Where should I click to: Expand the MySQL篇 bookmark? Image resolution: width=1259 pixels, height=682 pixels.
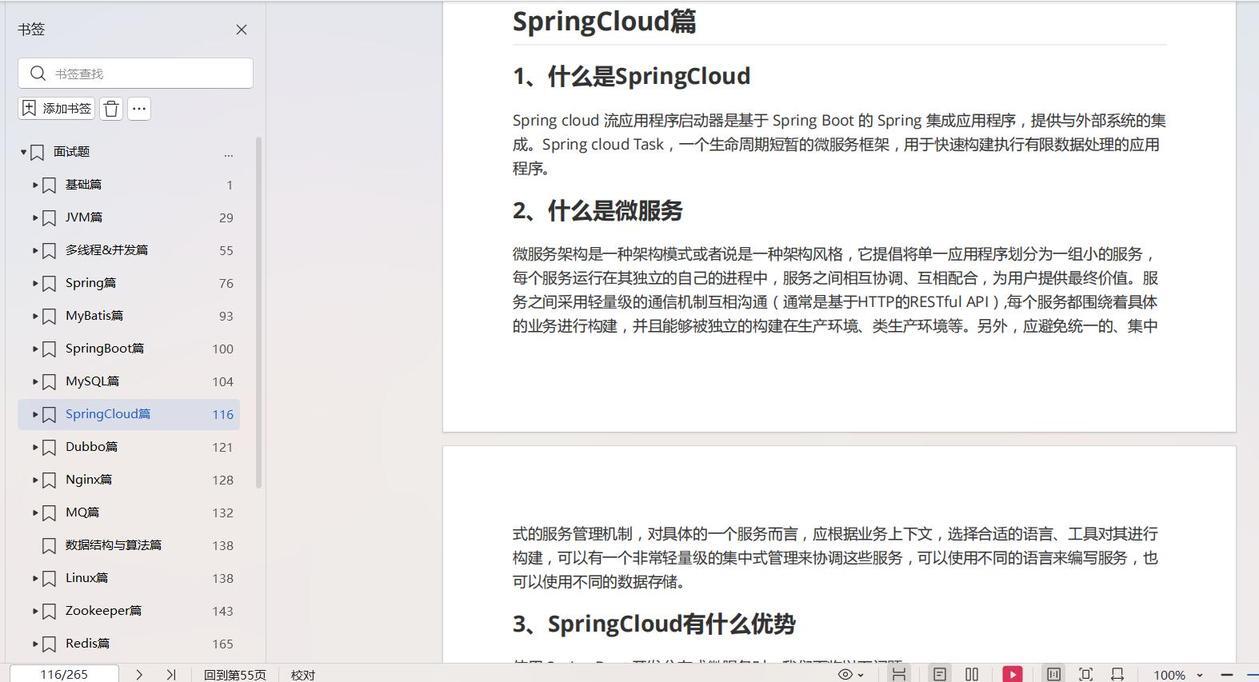tap(35, 381)
